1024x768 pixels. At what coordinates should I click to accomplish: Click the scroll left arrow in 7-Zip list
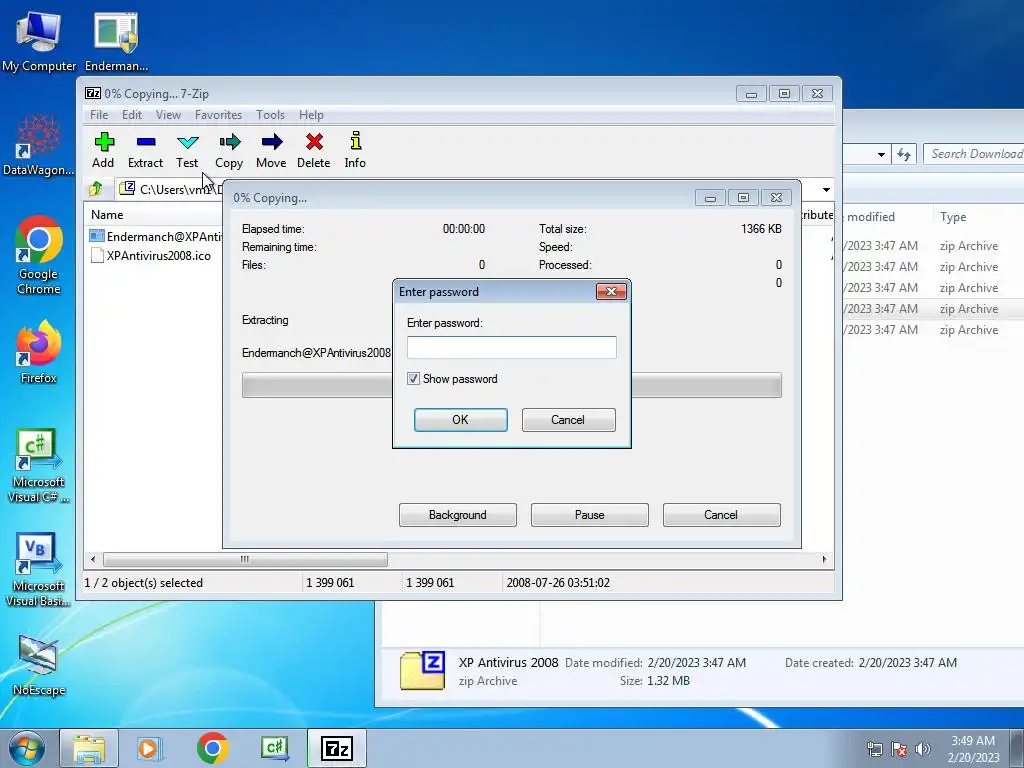[93, 560]
